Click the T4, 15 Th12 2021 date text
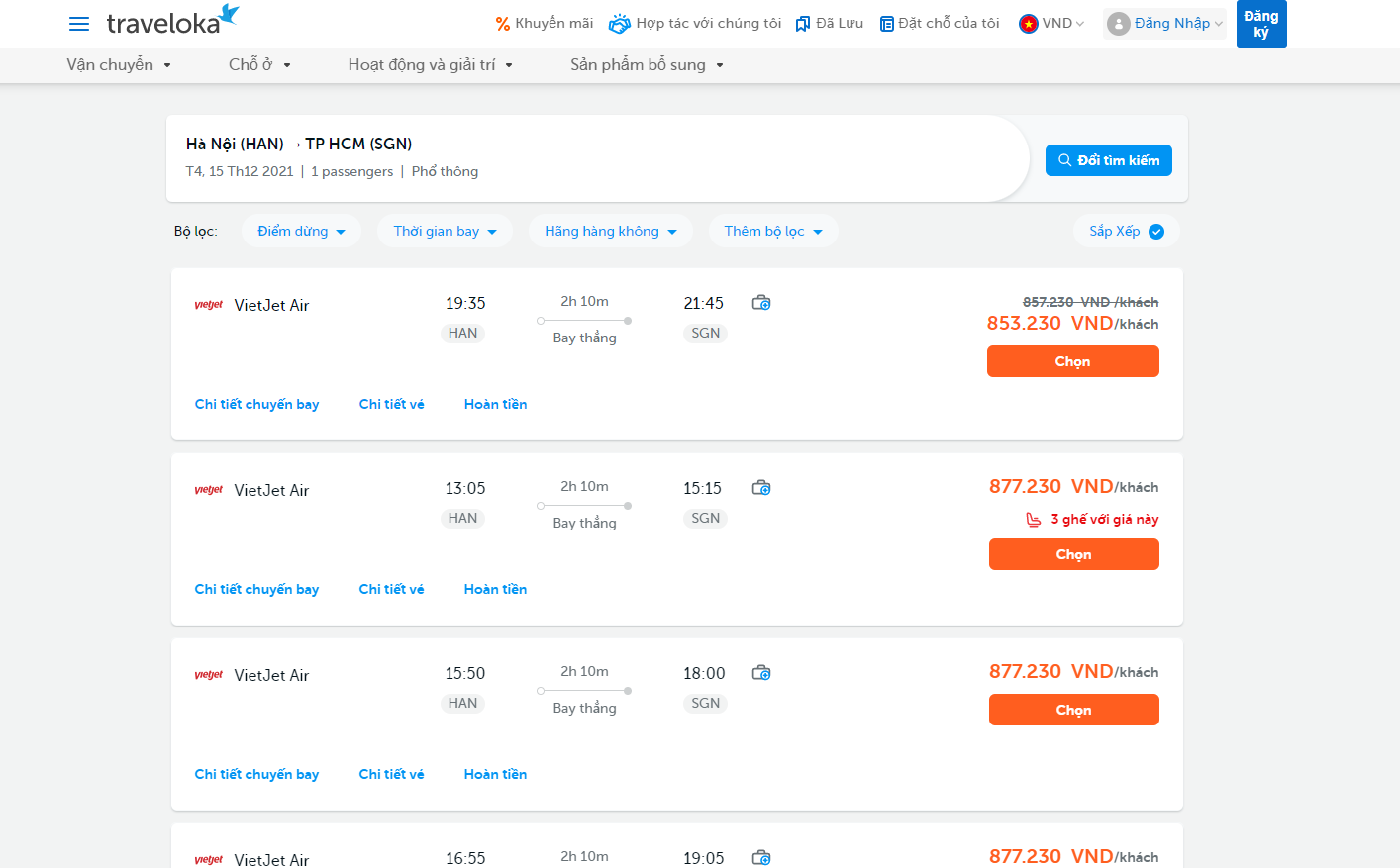Image resolution: width=1400 pixels, height=868 pixels. point(240,172)
